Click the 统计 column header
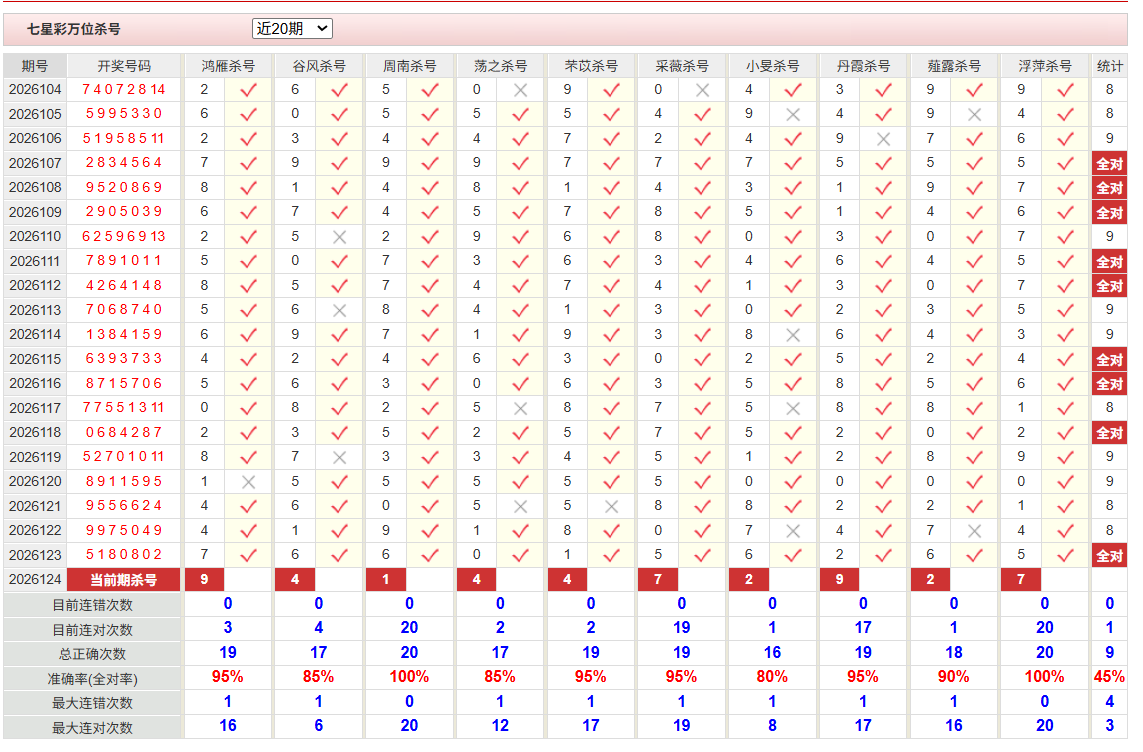1143x752 pixels. click(x=1109, y=66)
